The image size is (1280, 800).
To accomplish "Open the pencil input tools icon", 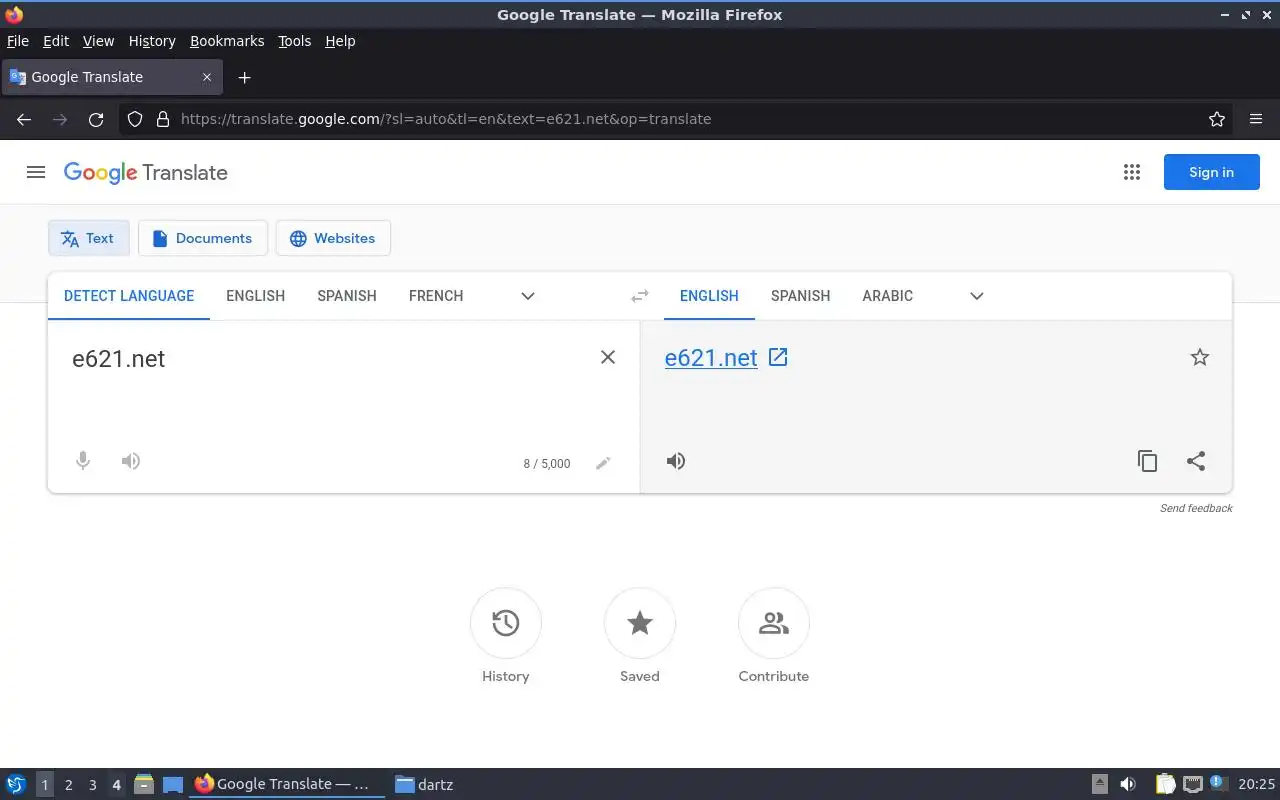I will (603, 463).
